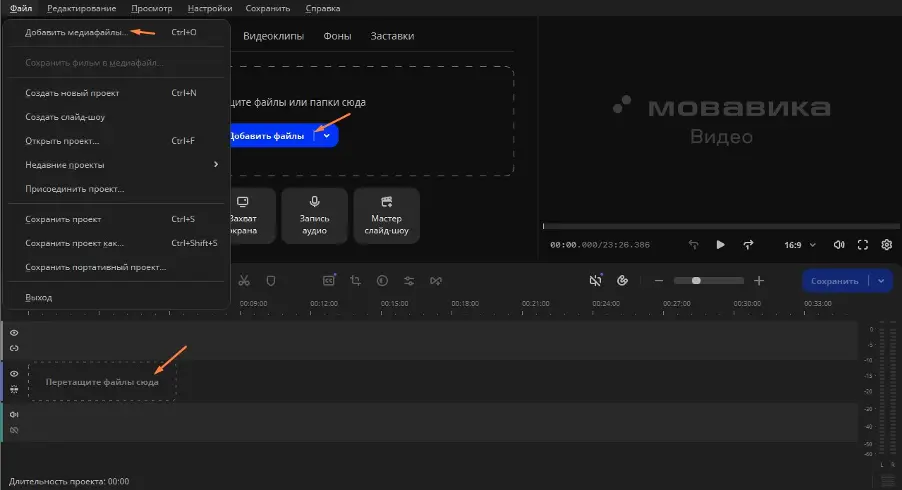Select the scissors cut tool
Viewport: 902px width, 490px height.
coord(244,281)
